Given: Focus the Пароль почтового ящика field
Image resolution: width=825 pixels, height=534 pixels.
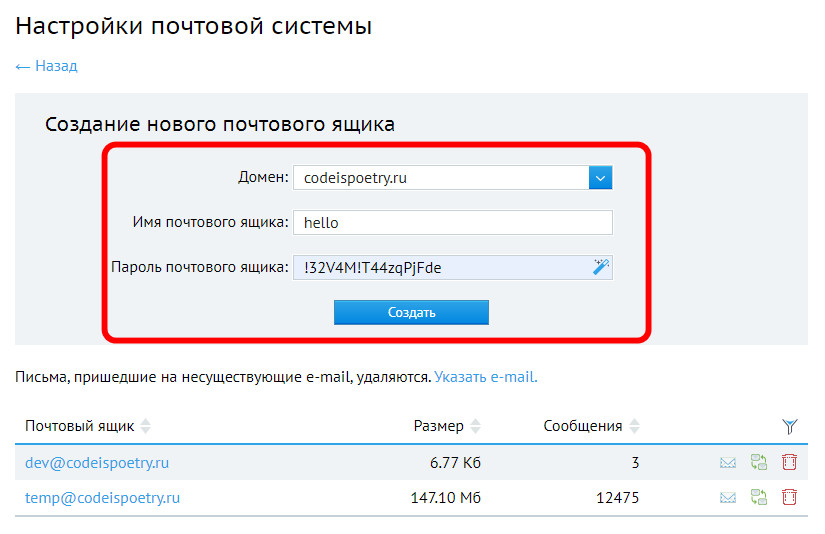Looking at the screenshot, I should pos(452,267).
